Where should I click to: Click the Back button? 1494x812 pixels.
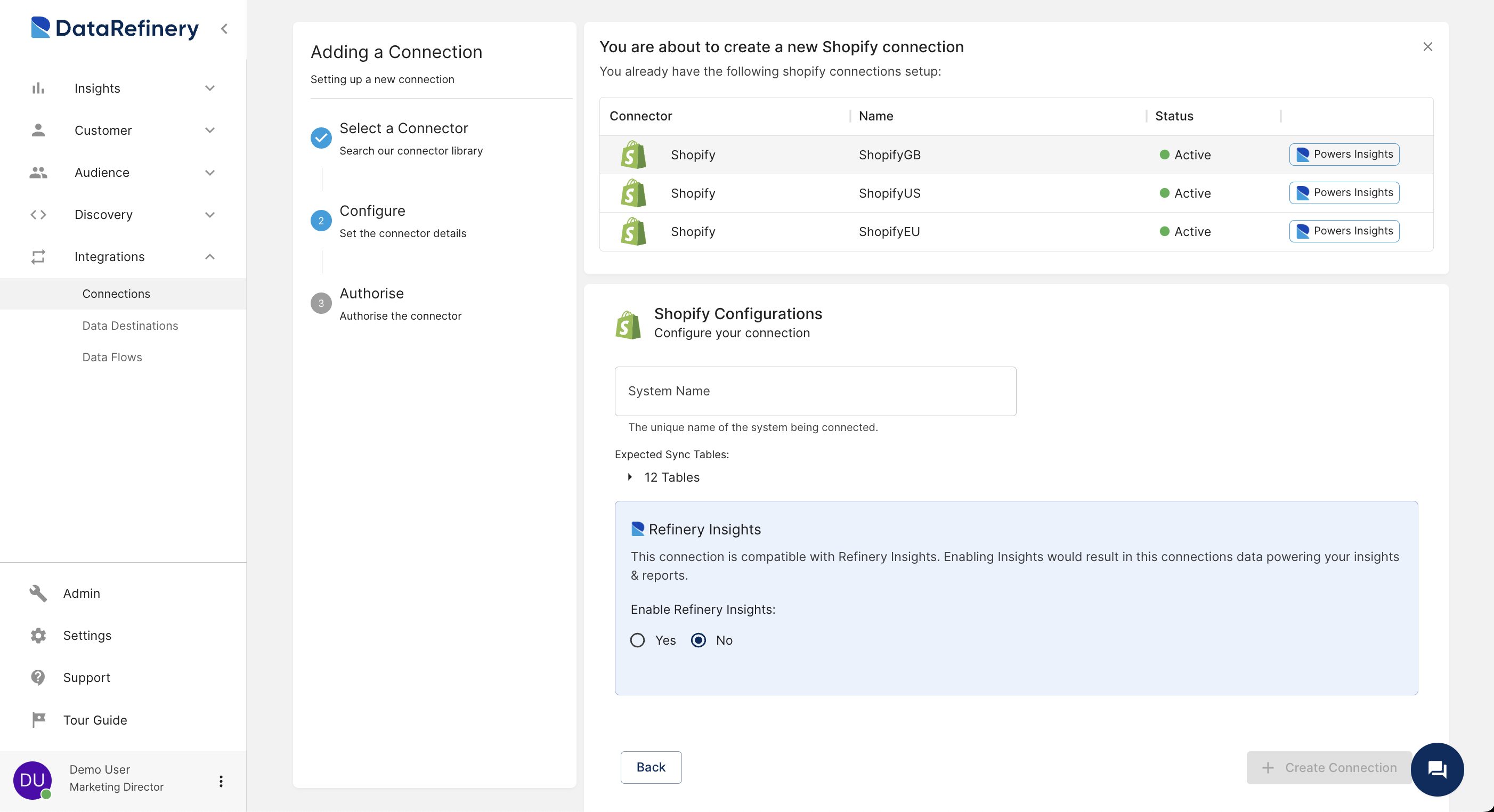(651, 767)
